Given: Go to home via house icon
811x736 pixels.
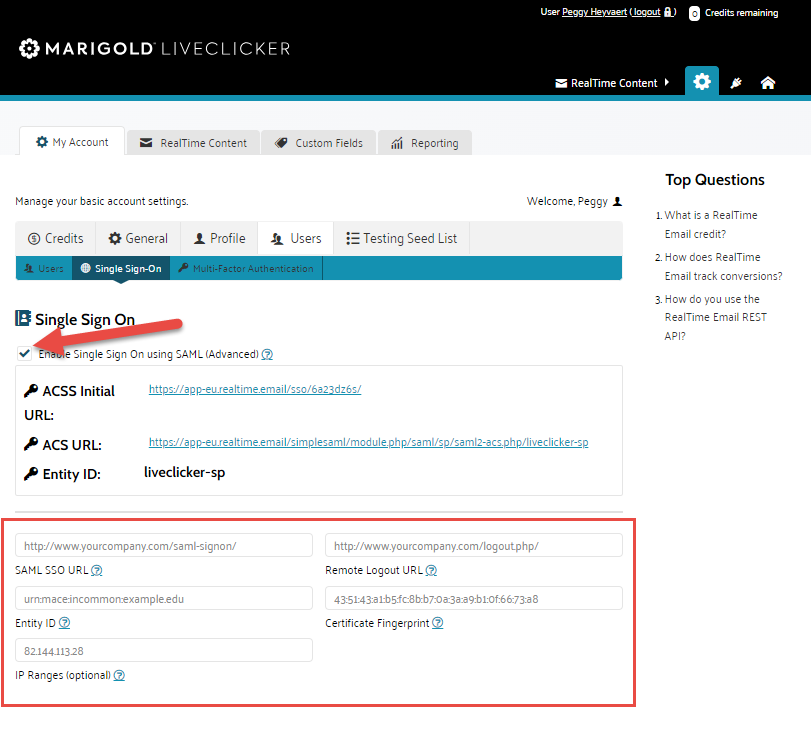Looking at the screenshot, I should point(768,83).
